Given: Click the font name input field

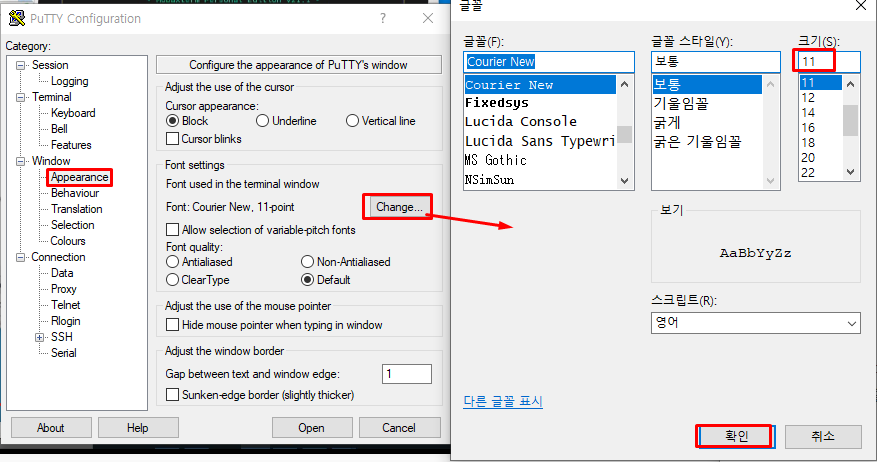Looking at the screenshot, I should point(549,62).
